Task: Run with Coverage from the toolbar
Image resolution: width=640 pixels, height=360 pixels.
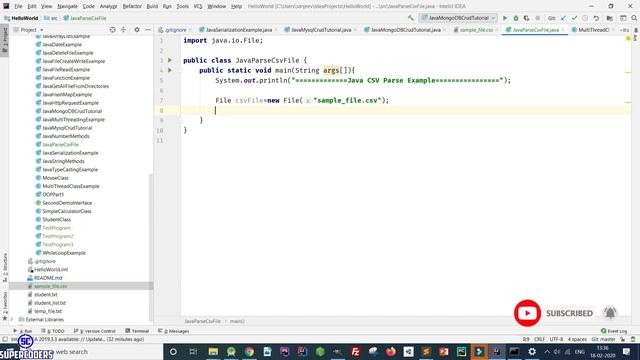Action: [x=527, y=18]
